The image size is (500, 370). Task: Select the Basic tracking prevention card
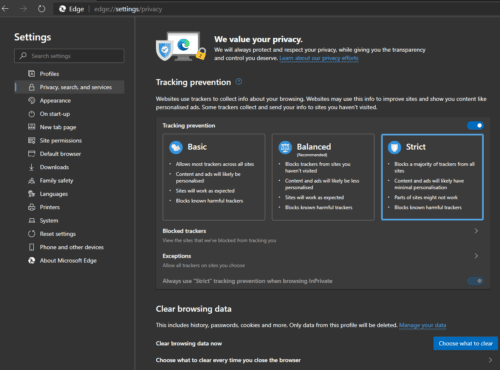point(214,177)
